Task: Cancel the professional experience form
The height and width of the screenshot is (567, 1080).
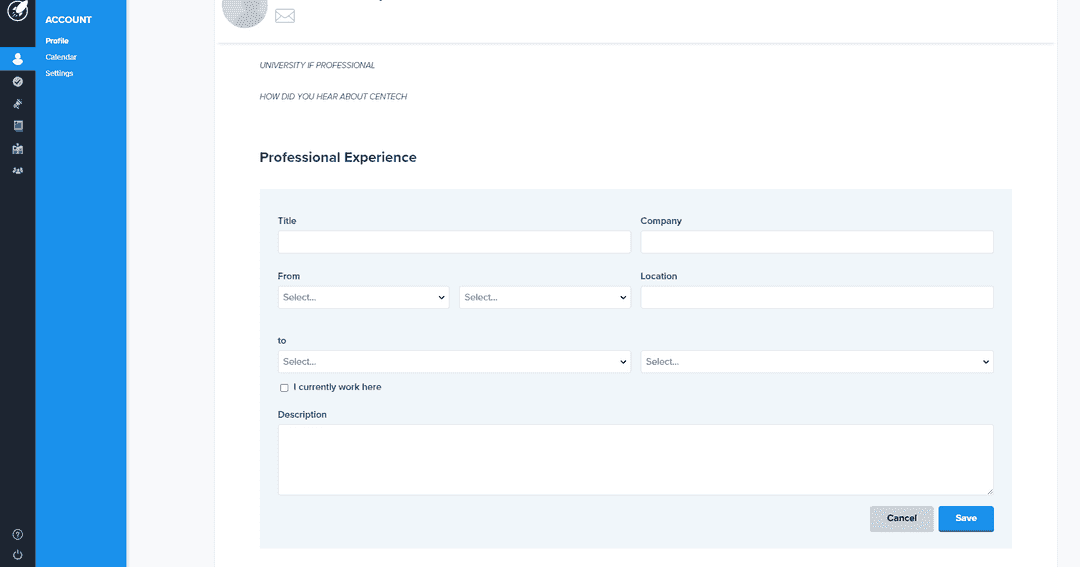Action: (901, 518)
